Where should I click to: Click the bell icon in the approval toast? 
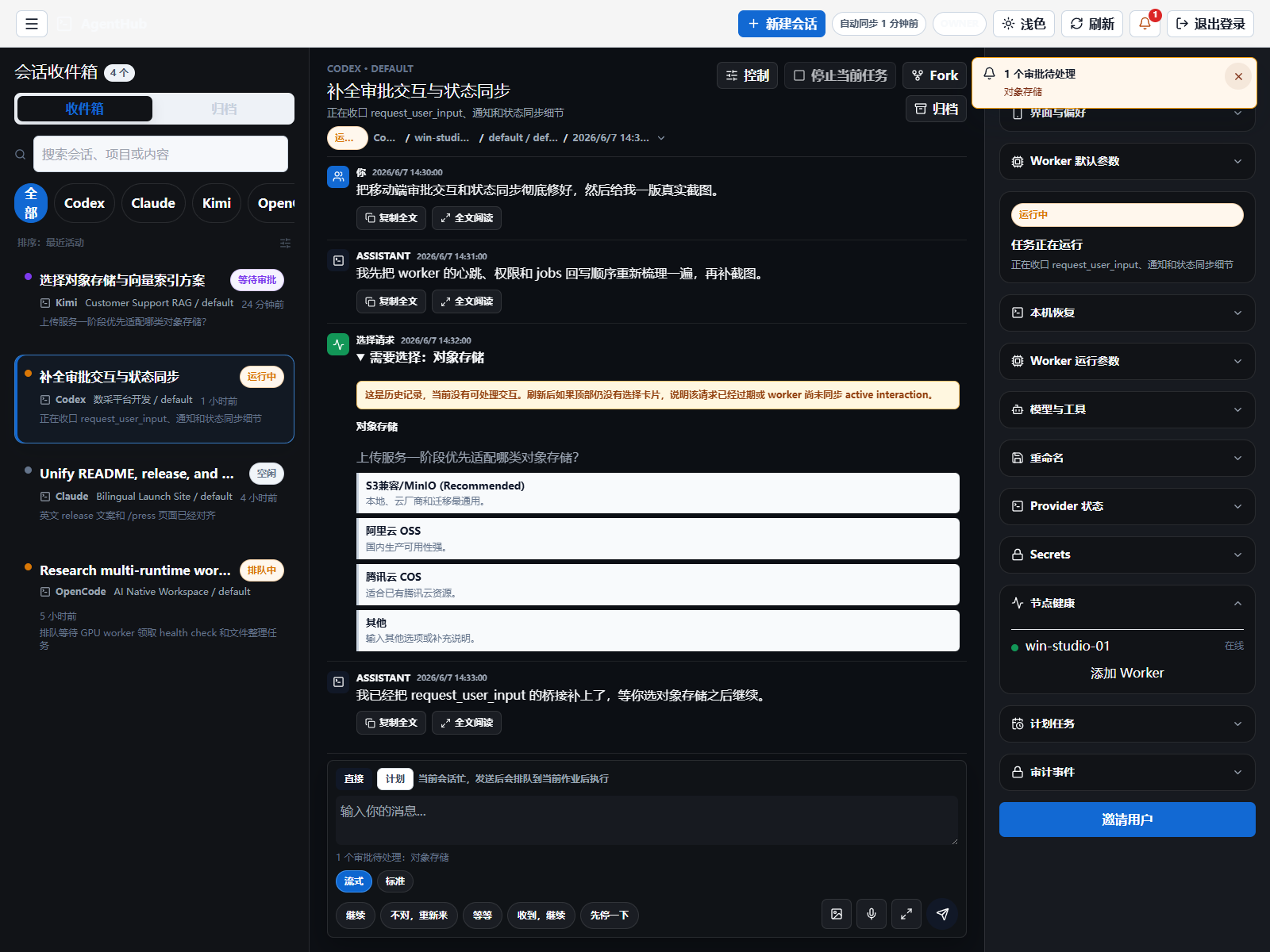click(989, 73)
